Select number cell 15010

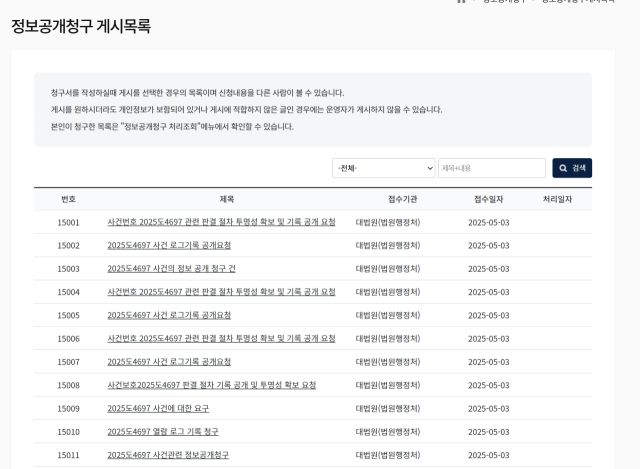68,432
